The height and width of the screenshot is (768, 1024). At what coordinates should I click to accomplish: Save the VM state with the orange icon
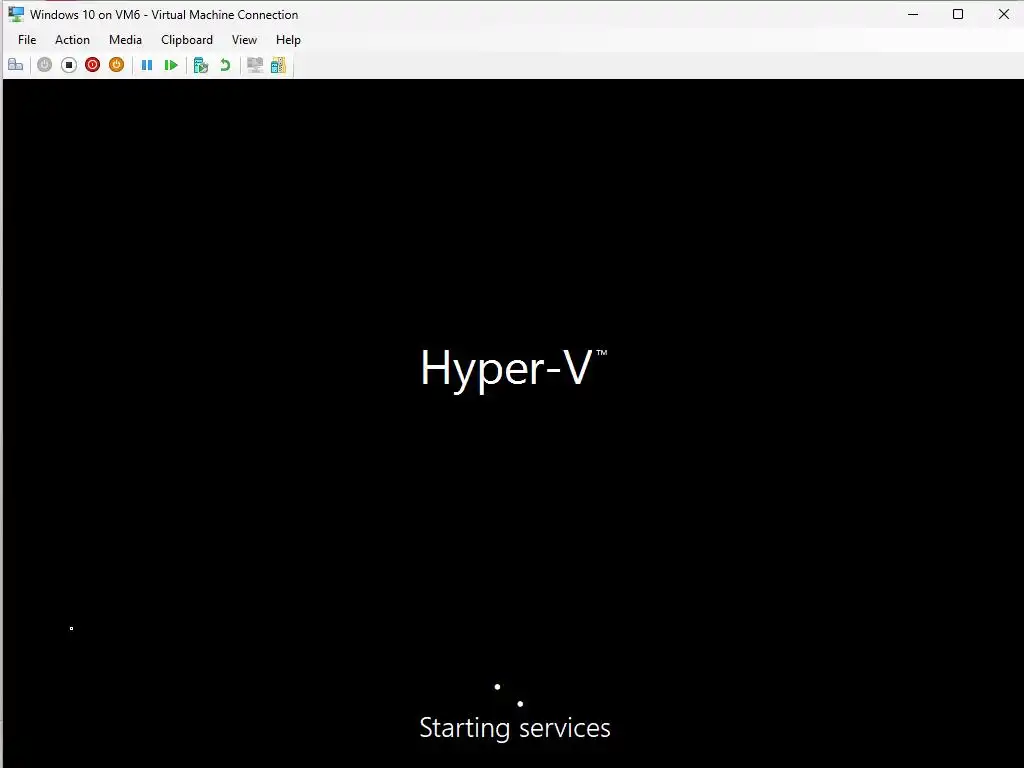tap(116, 65)
